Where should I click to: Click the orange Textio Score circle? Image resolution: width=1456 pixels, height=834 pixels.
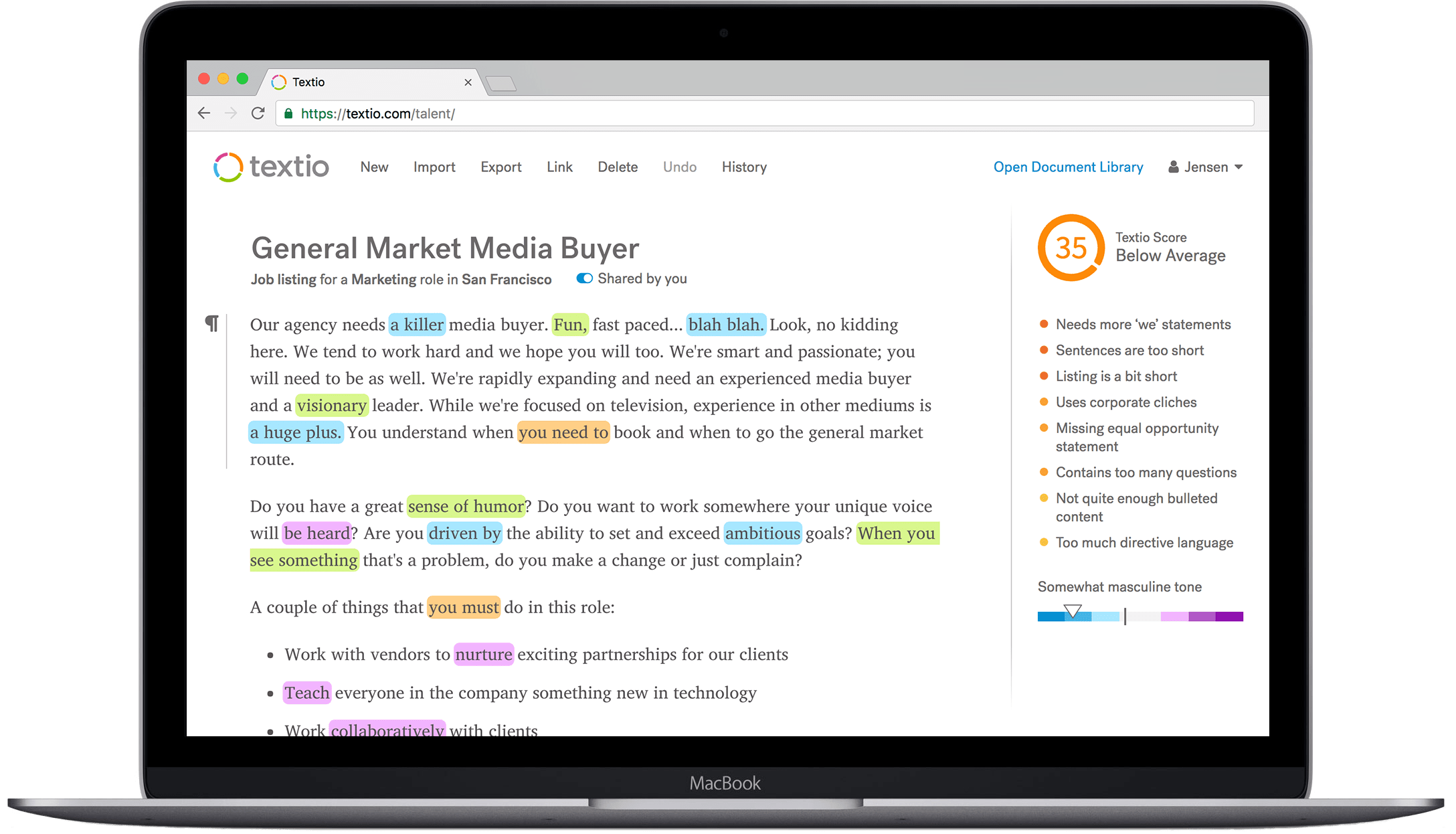click(1071, 248)
